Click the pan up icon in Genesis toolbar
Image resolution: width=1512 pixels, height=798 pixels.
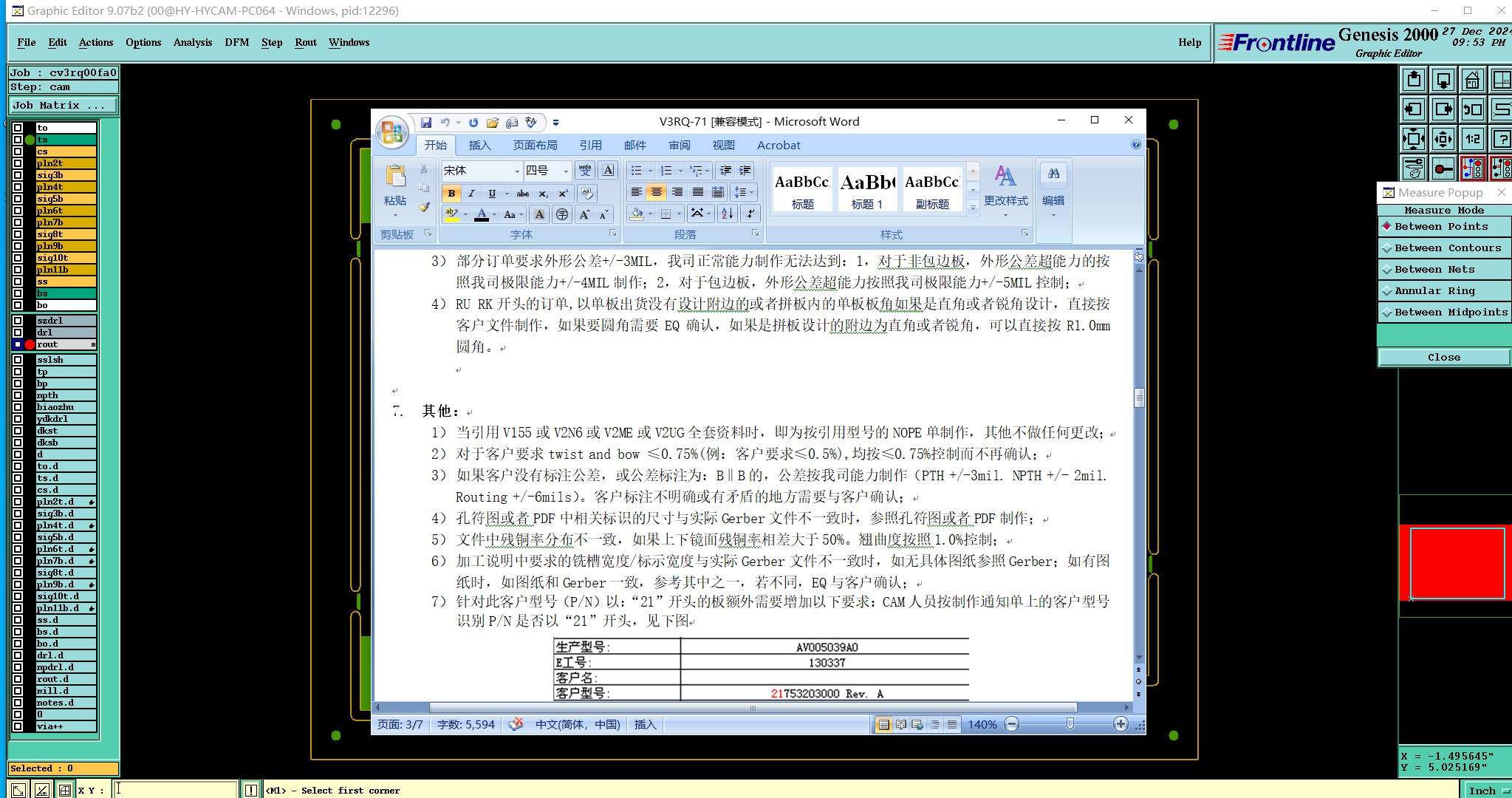1413,80
